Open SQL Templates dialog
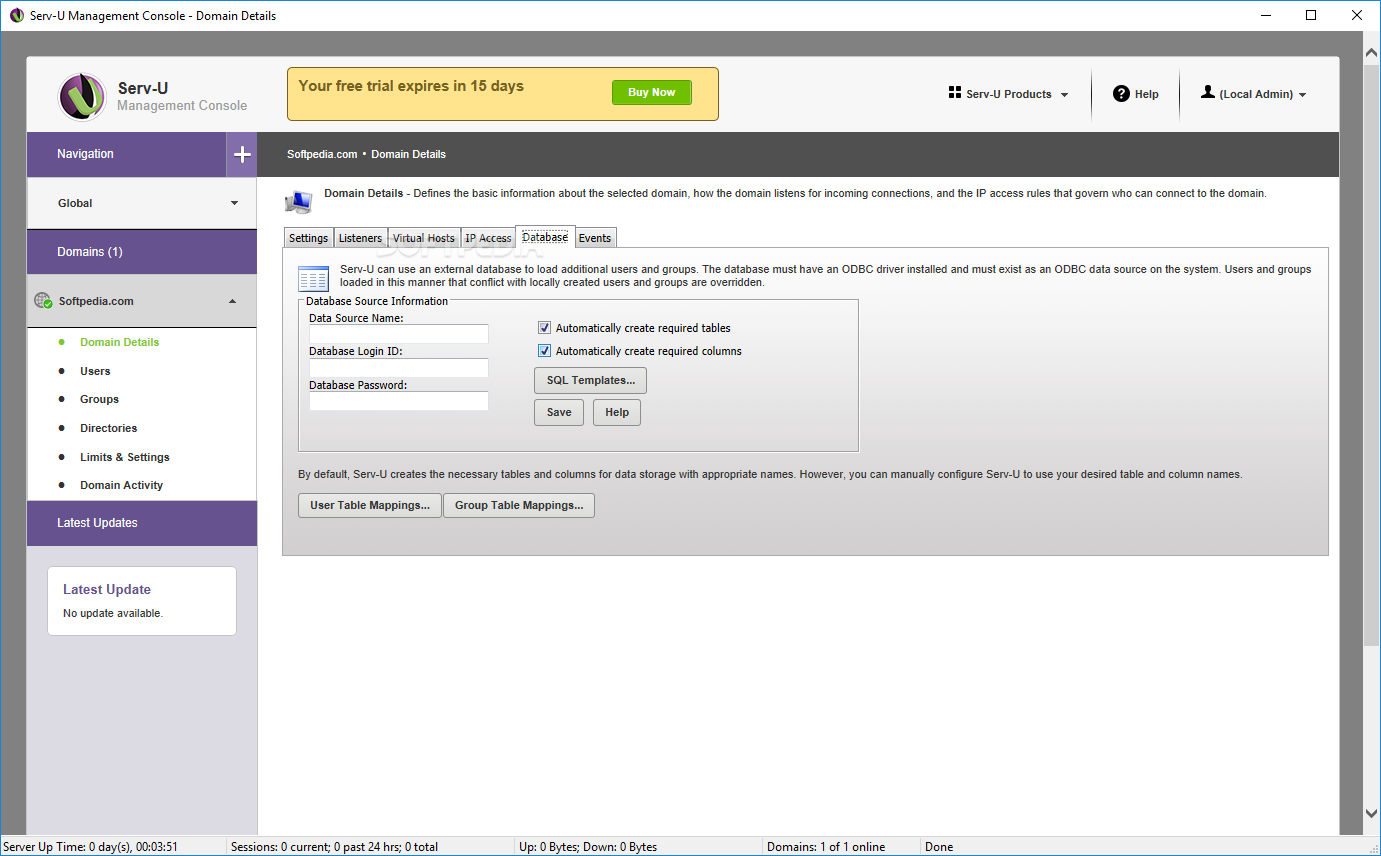Screen dimensions: 1381x856 point(591,380)
